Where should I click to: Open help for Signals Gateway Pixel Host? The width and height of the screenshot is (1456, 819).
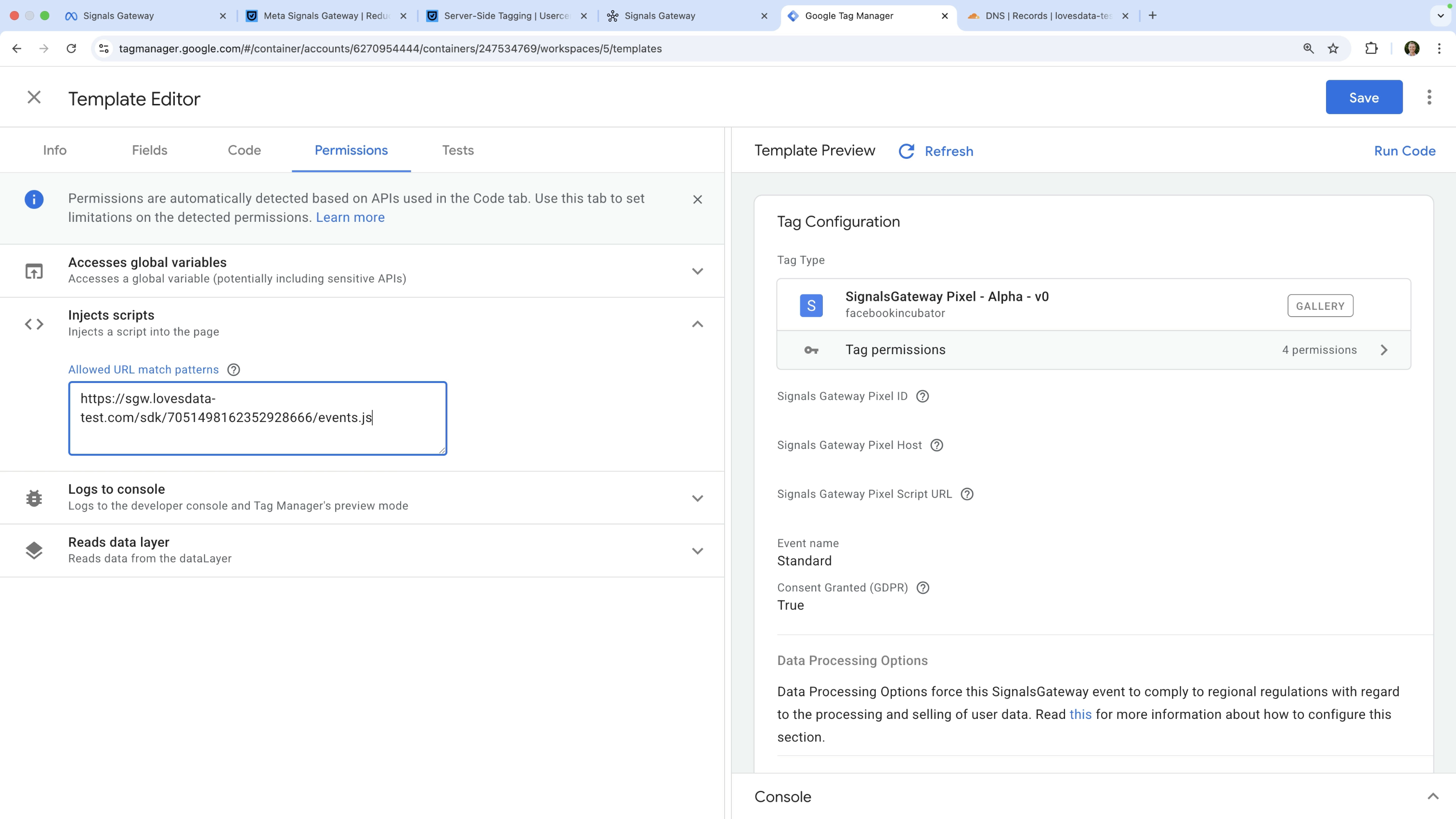936,445
